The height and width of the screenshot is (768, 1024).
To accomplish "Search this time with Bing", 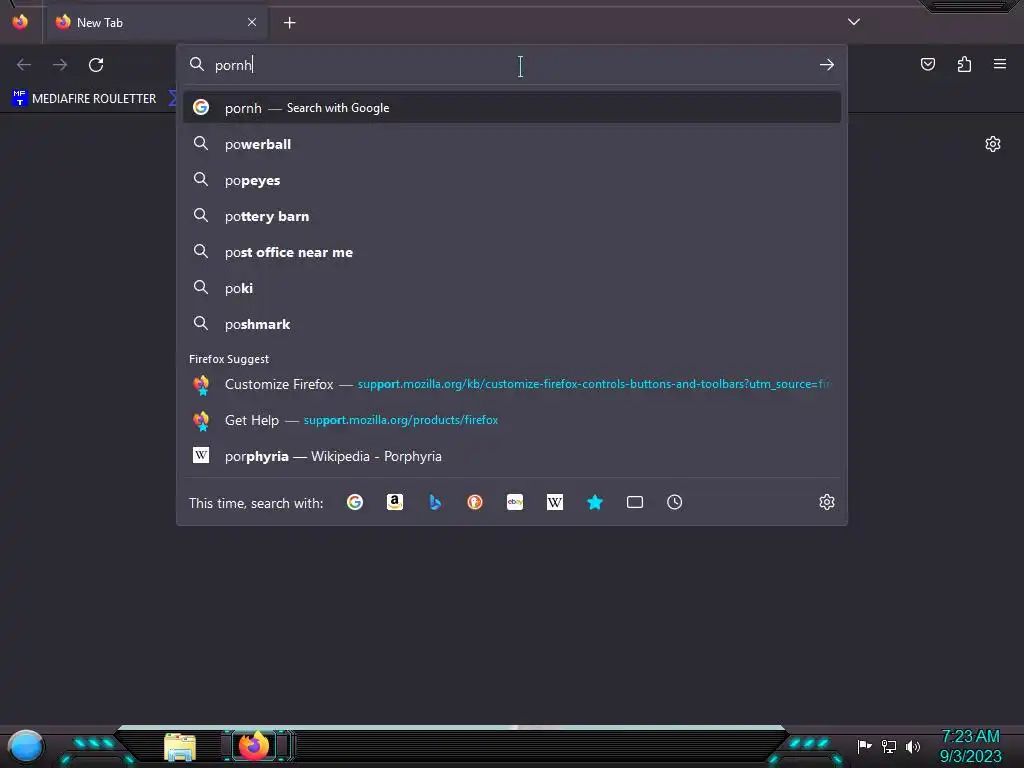I will tap(435, 502).
